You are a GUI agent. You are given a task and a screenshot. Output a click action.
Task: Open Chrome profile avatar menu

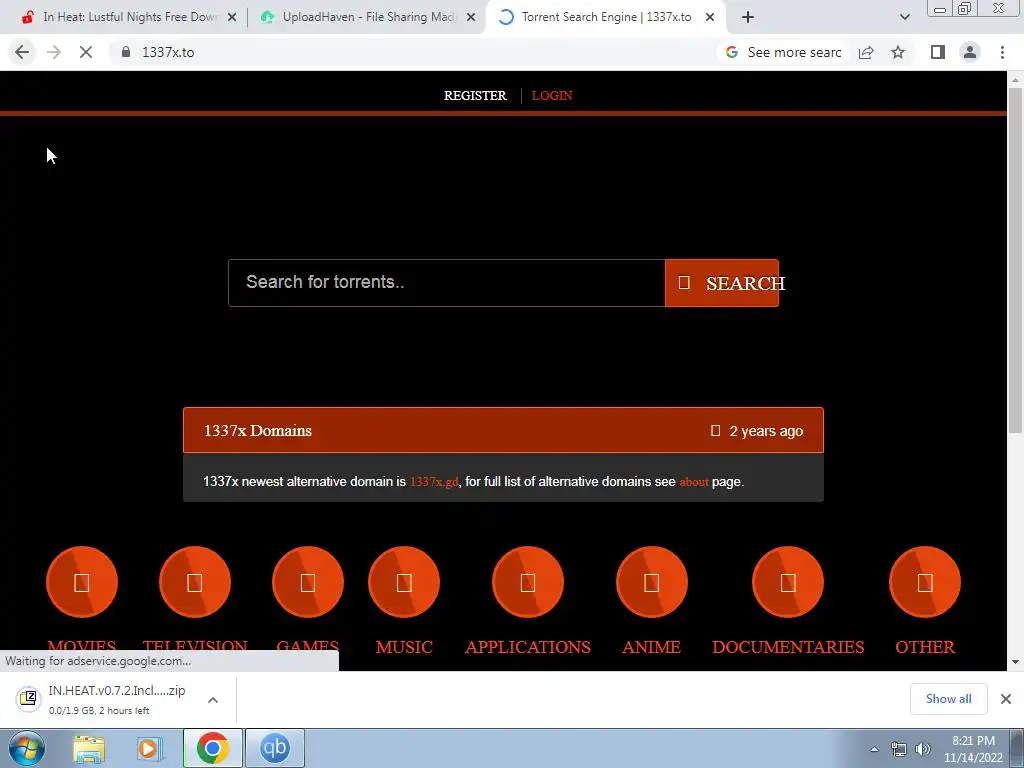tap(970, 52)
